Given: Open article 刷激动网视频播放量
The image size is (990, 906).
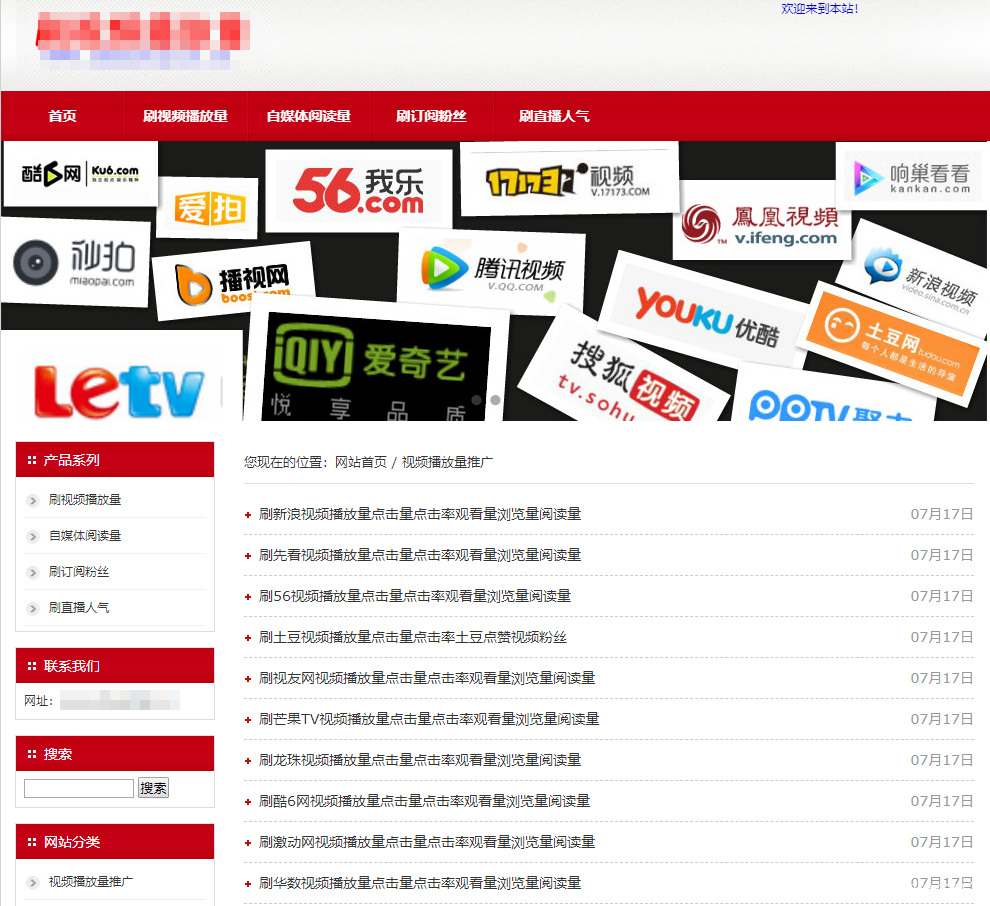Looking at the screenshot, I should 427,842.
